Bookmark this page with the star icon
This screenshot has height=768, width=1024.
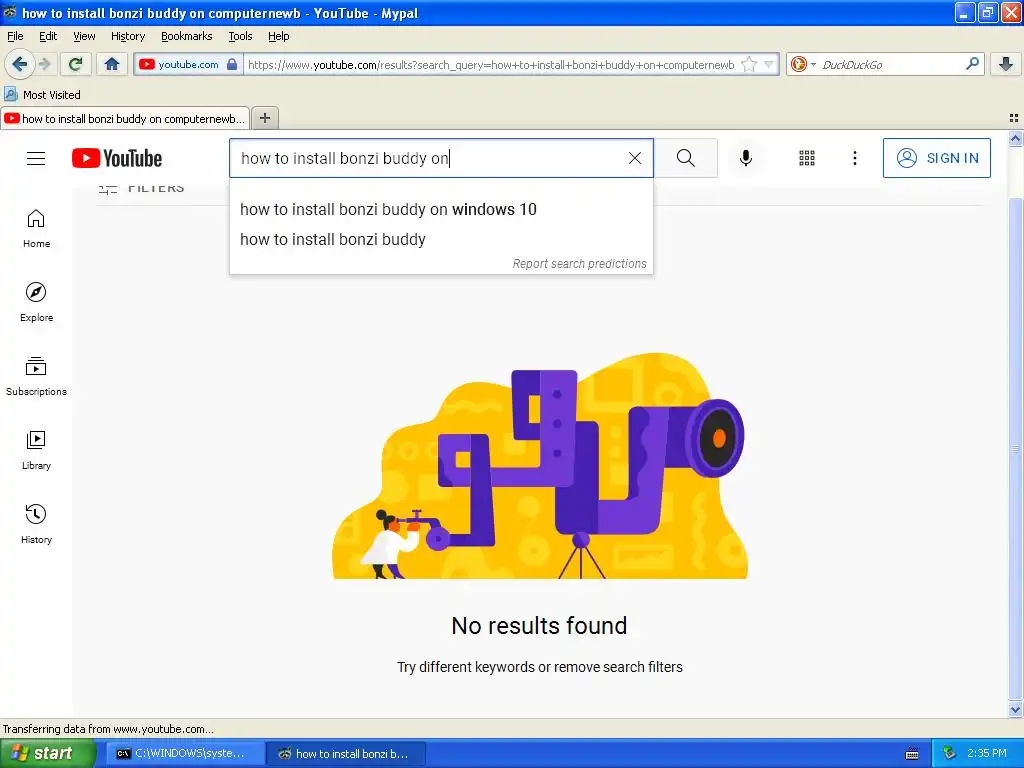coord(749,64)
